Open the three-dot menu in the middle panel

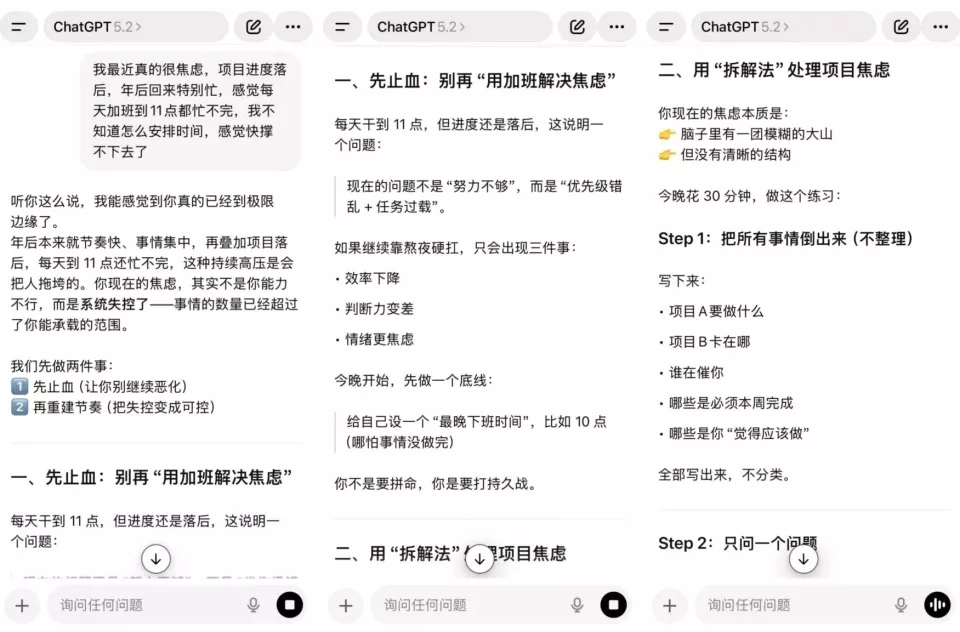[x=616, y=27]
